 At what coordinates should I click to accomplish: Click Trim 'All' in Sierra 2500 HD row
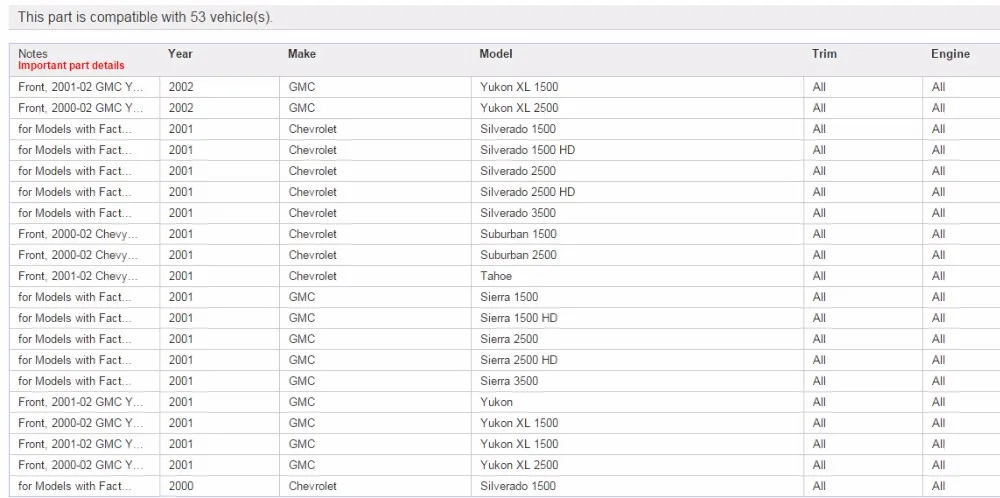tap(819, 360)
